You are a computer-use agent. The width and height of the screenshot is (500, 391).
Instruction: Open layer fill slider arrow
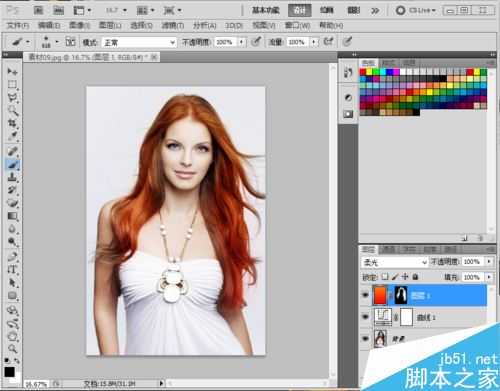[x=489, y=277]
